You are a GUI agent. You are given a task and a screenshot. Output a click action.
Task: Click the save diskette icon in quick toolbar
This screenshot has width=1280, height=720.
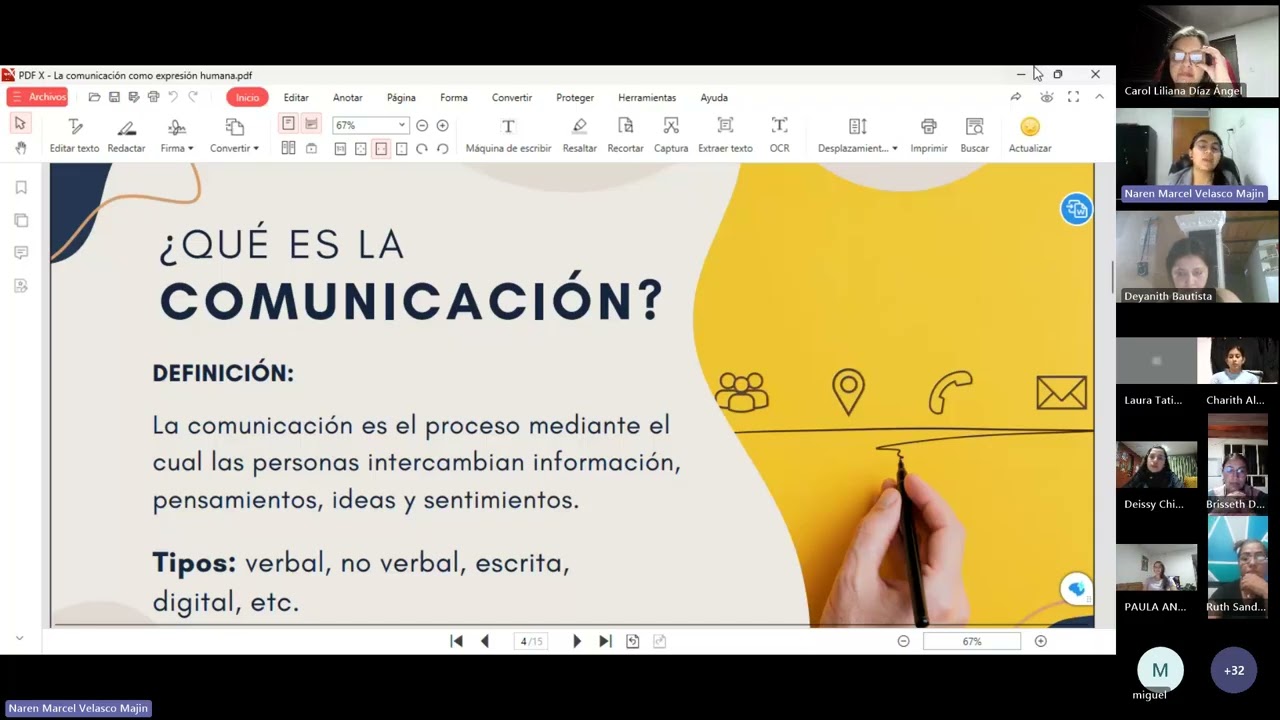(x=114, y=97)
